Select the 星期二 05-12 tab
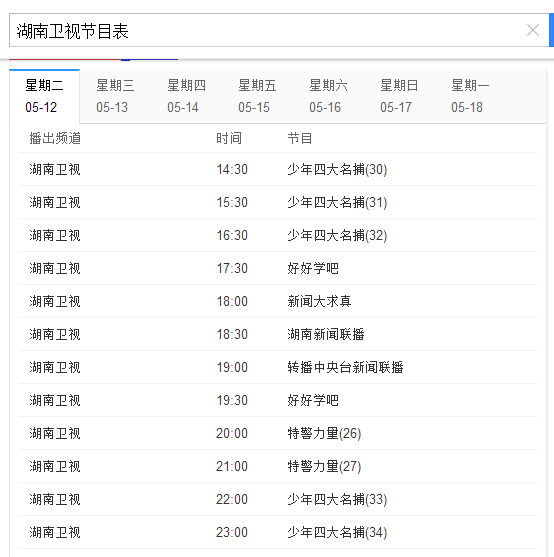 (x=44, y=96)
